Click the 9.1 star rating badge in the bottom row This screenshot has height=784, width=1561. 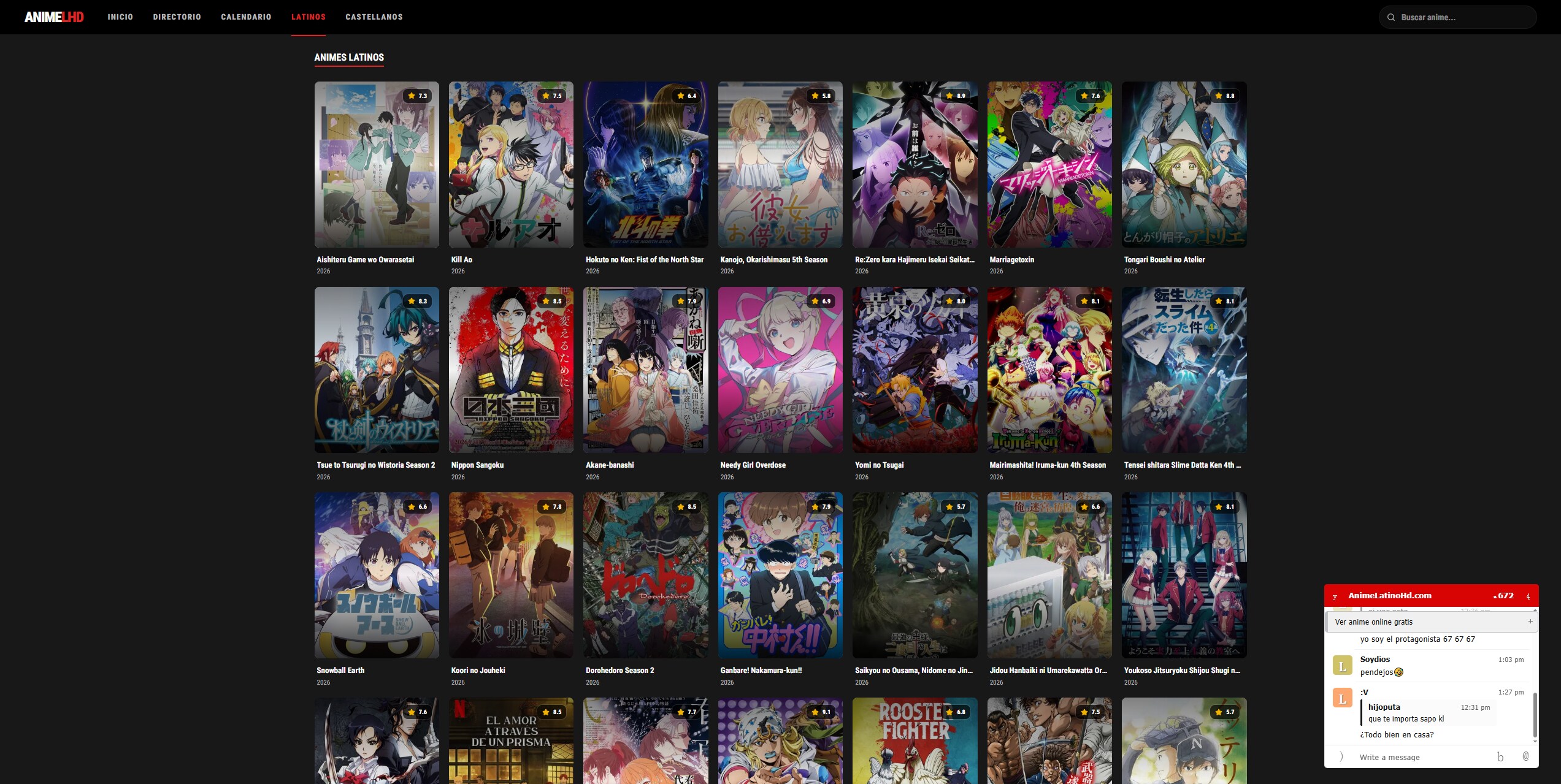click(x=821, y=712)
